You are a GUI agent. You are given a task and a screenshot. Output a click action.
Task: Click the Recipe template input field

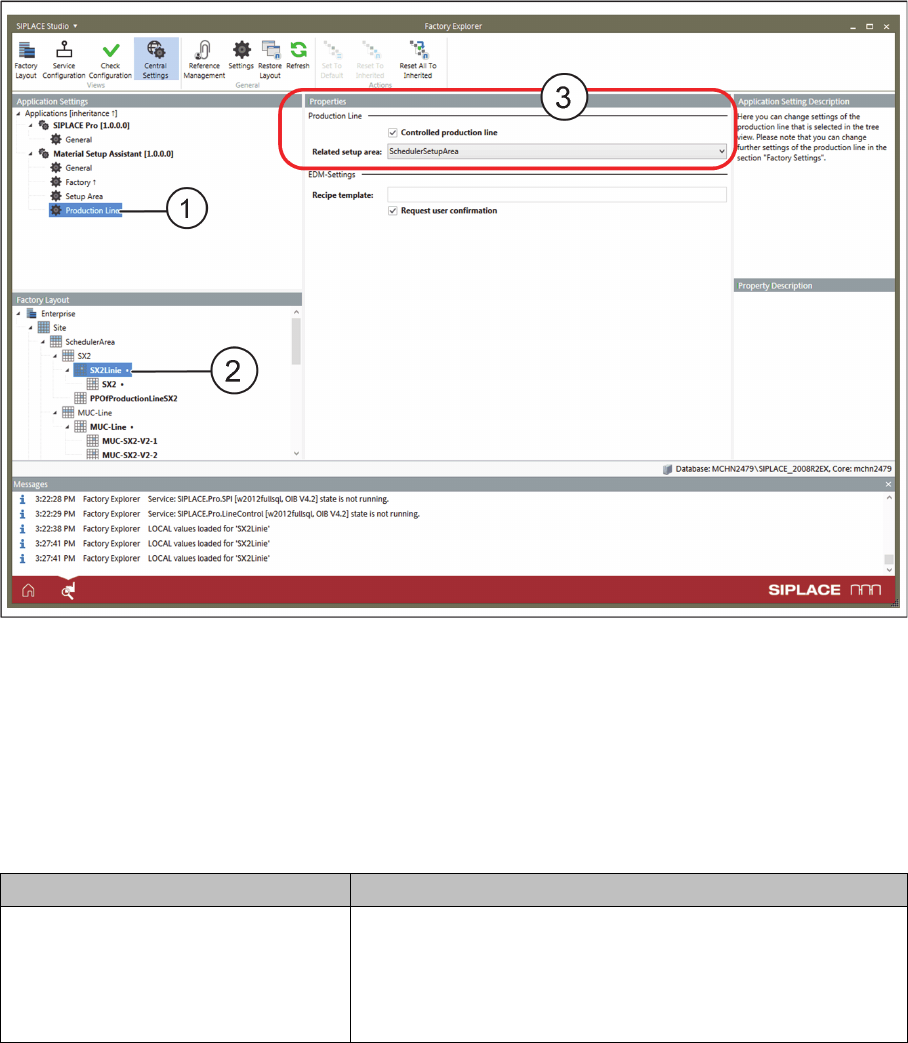pos(557,195)
